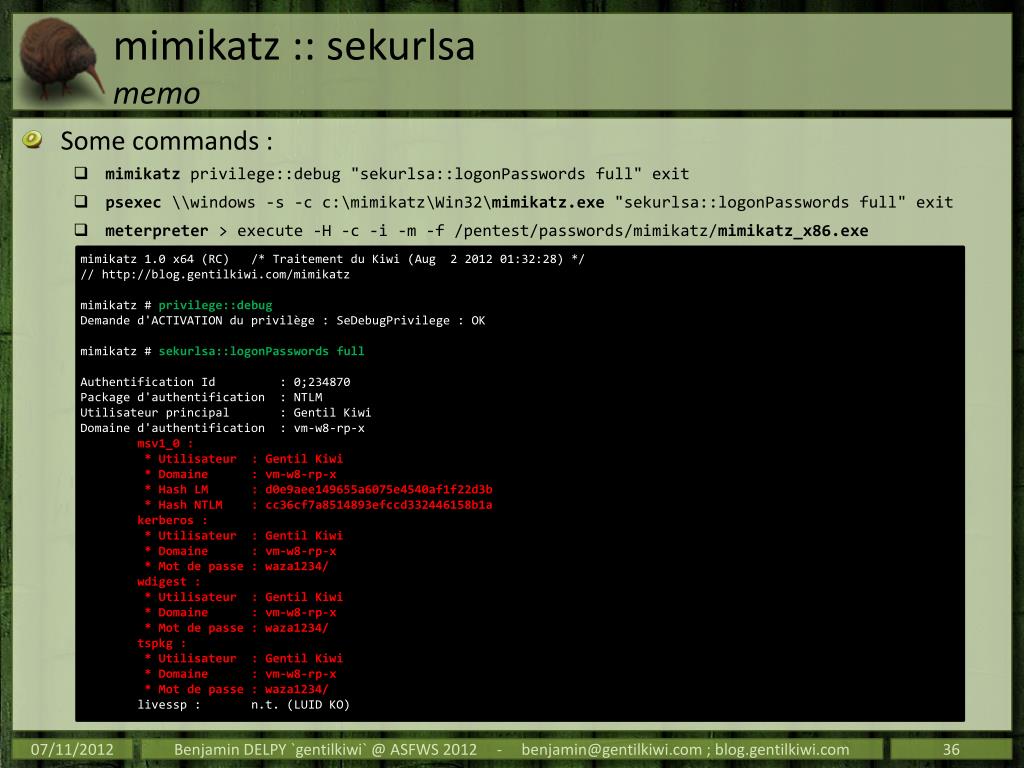Click the memo subtitle

tap(157, 94)
